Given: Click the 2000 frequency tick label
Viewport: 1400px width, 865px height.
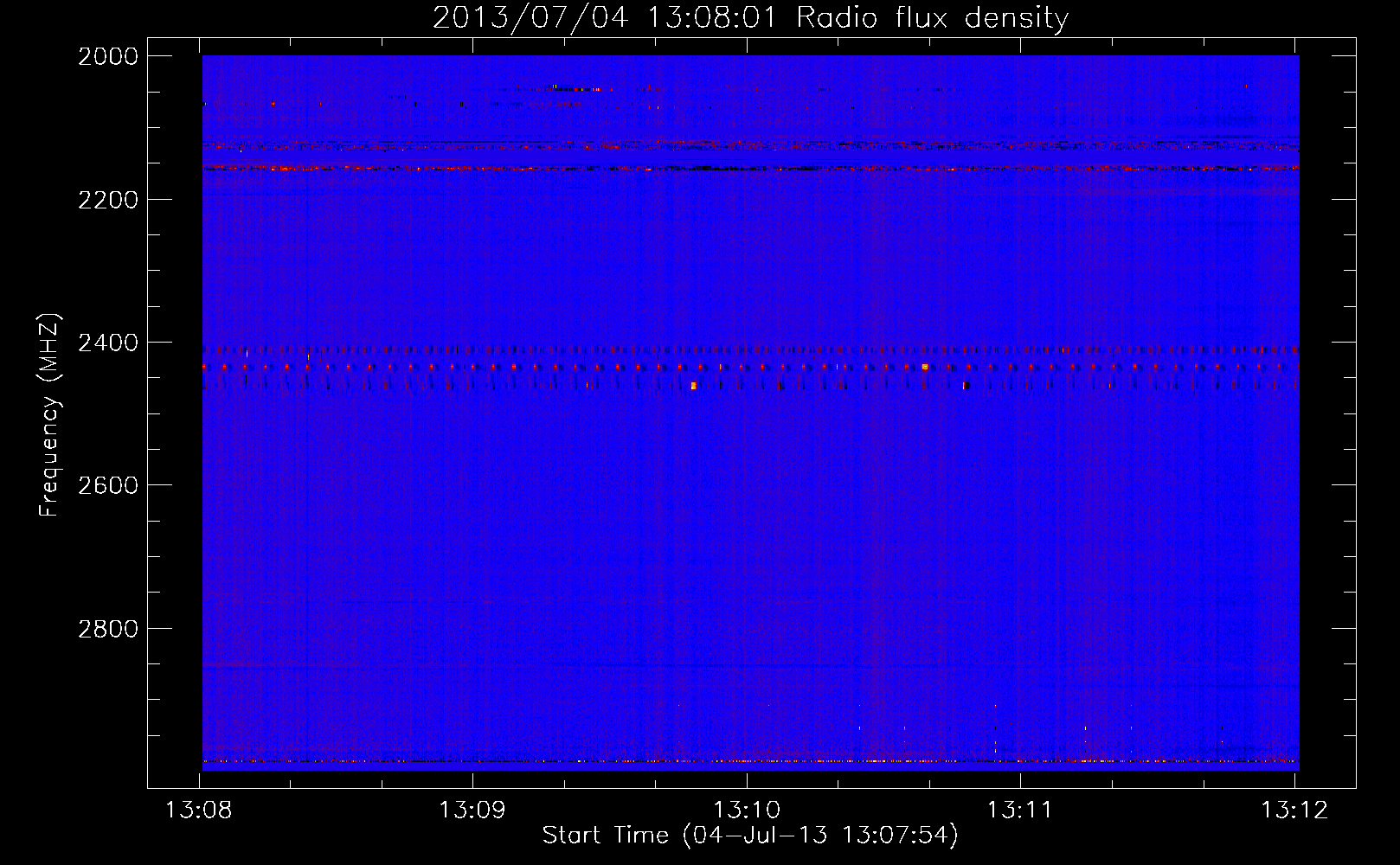Looking at the screenshot, I should [108, 56].
